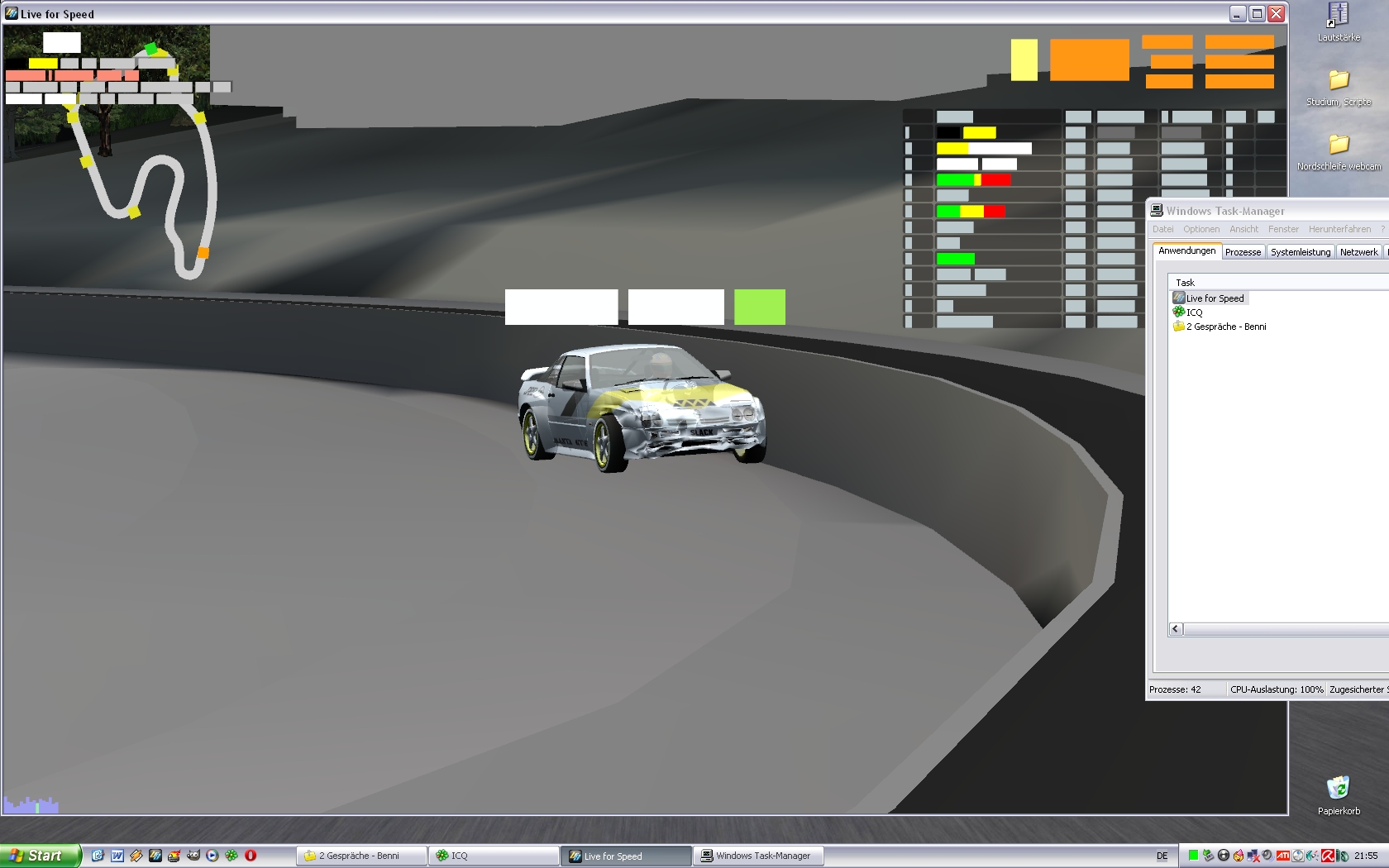The image size is (1389, 868).
Task: Open the Herunterfahren menu in Task-Manager
Action: click(1339, 229)
